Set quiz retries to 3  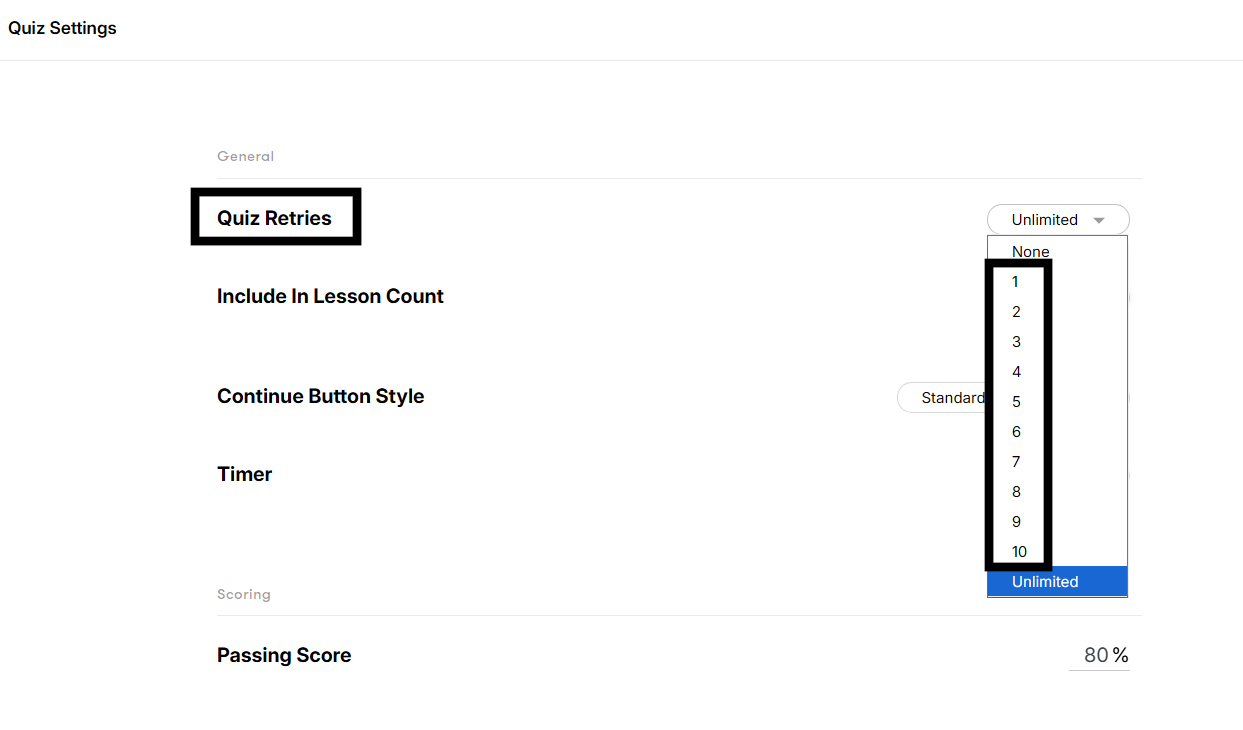click(x=1016, y=341)
